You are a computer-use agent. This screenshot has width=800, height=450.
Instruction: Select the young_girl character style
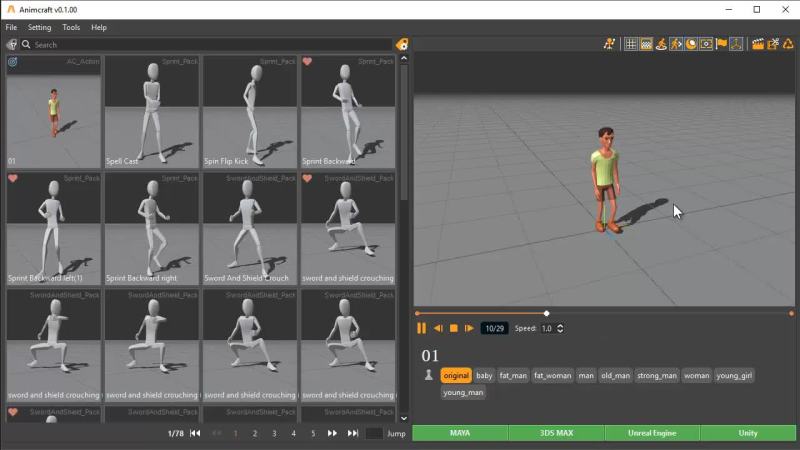[734, 376]
